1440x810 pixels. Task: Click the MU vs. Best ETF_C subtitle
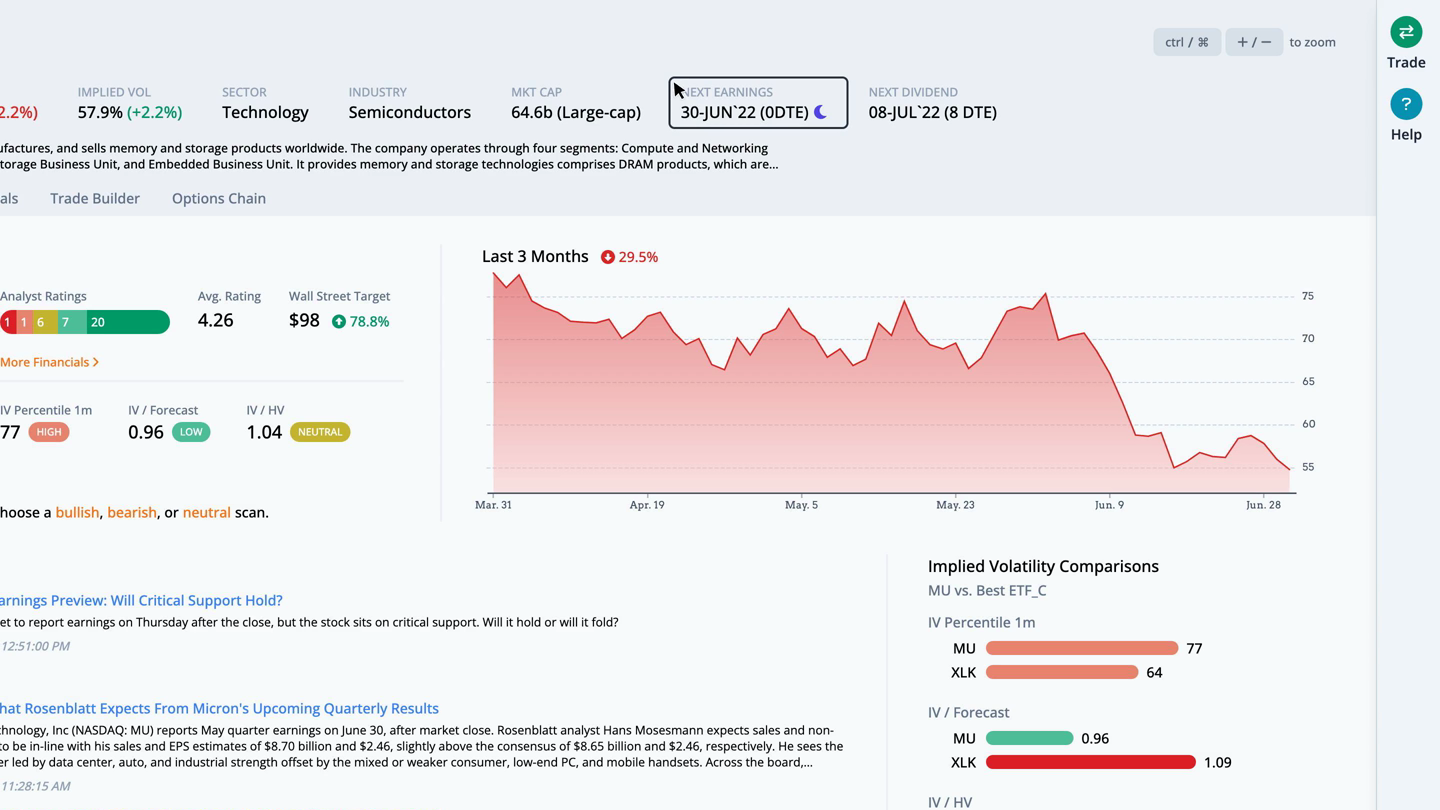(987, 590)
